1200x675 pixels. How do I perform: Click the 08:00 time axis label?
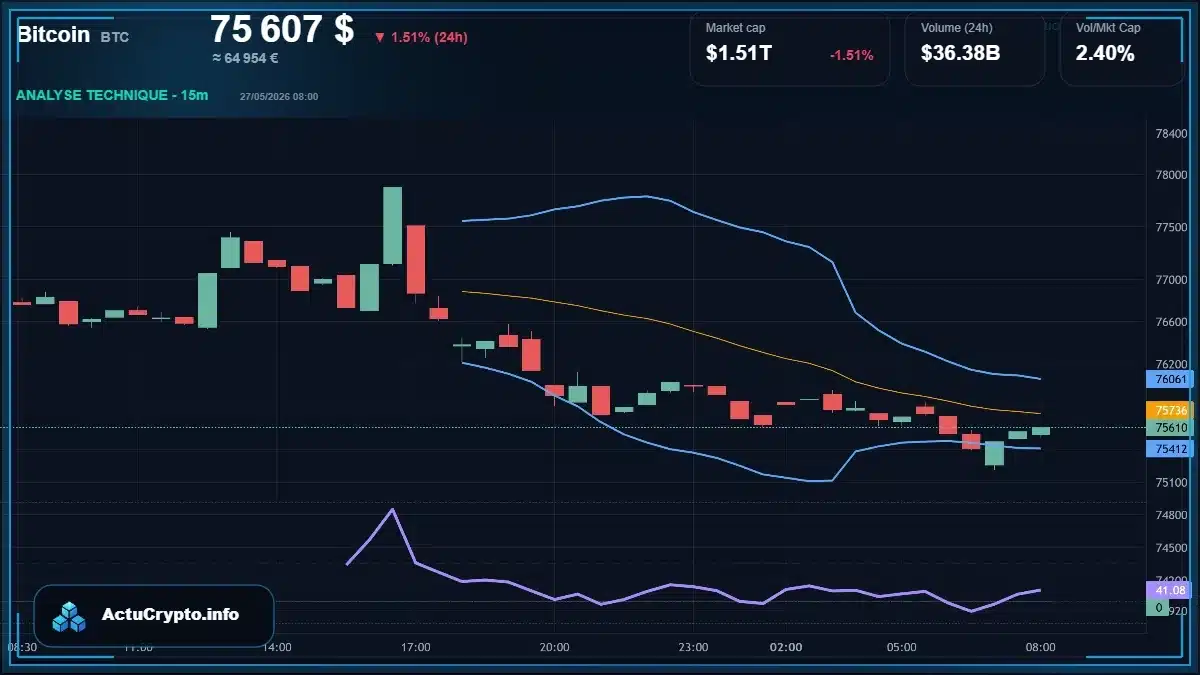pos(1040,647)
